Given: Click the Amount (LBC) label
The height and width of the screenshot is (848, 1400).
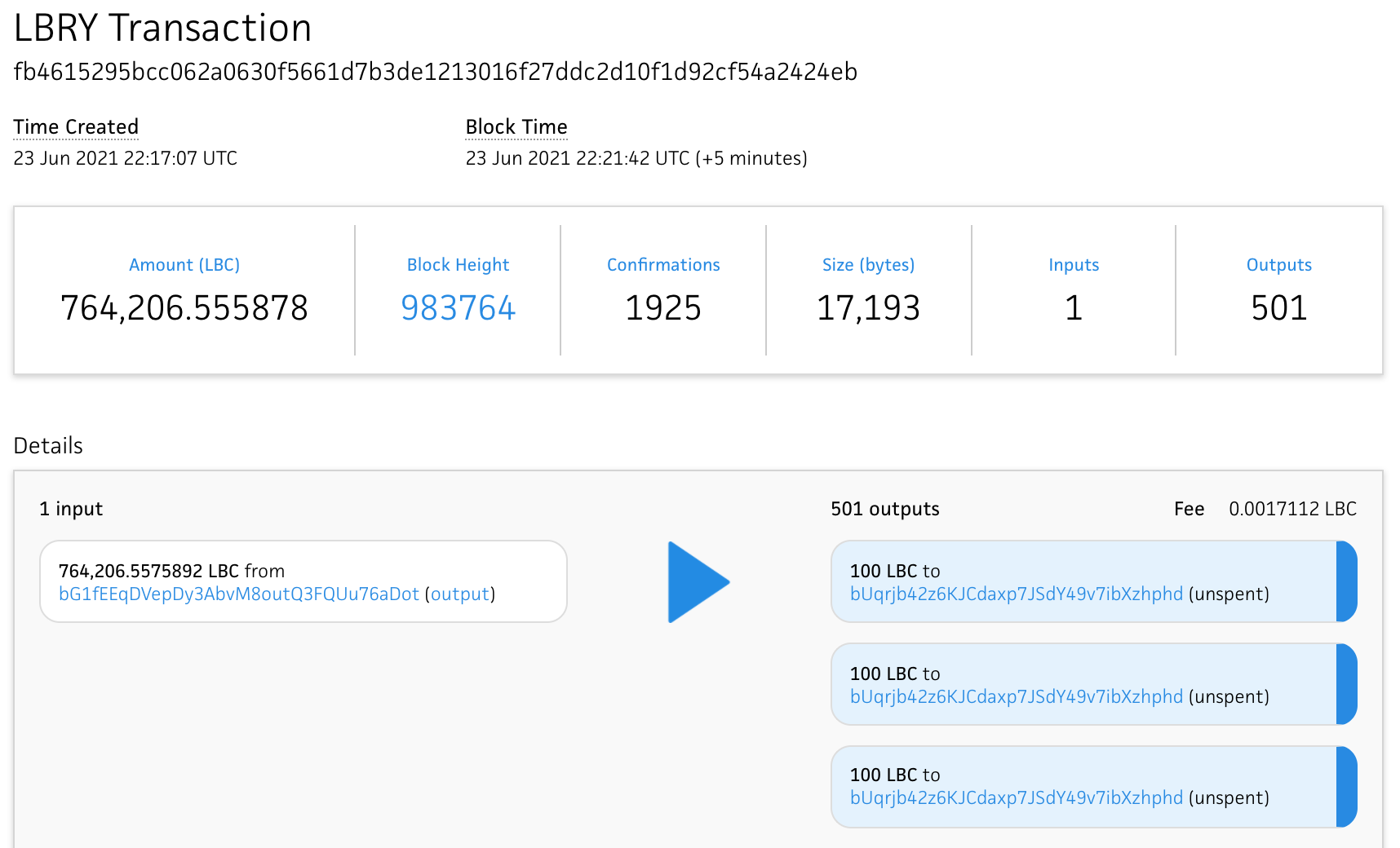Looking at the screenshot, I should [184, 265].
